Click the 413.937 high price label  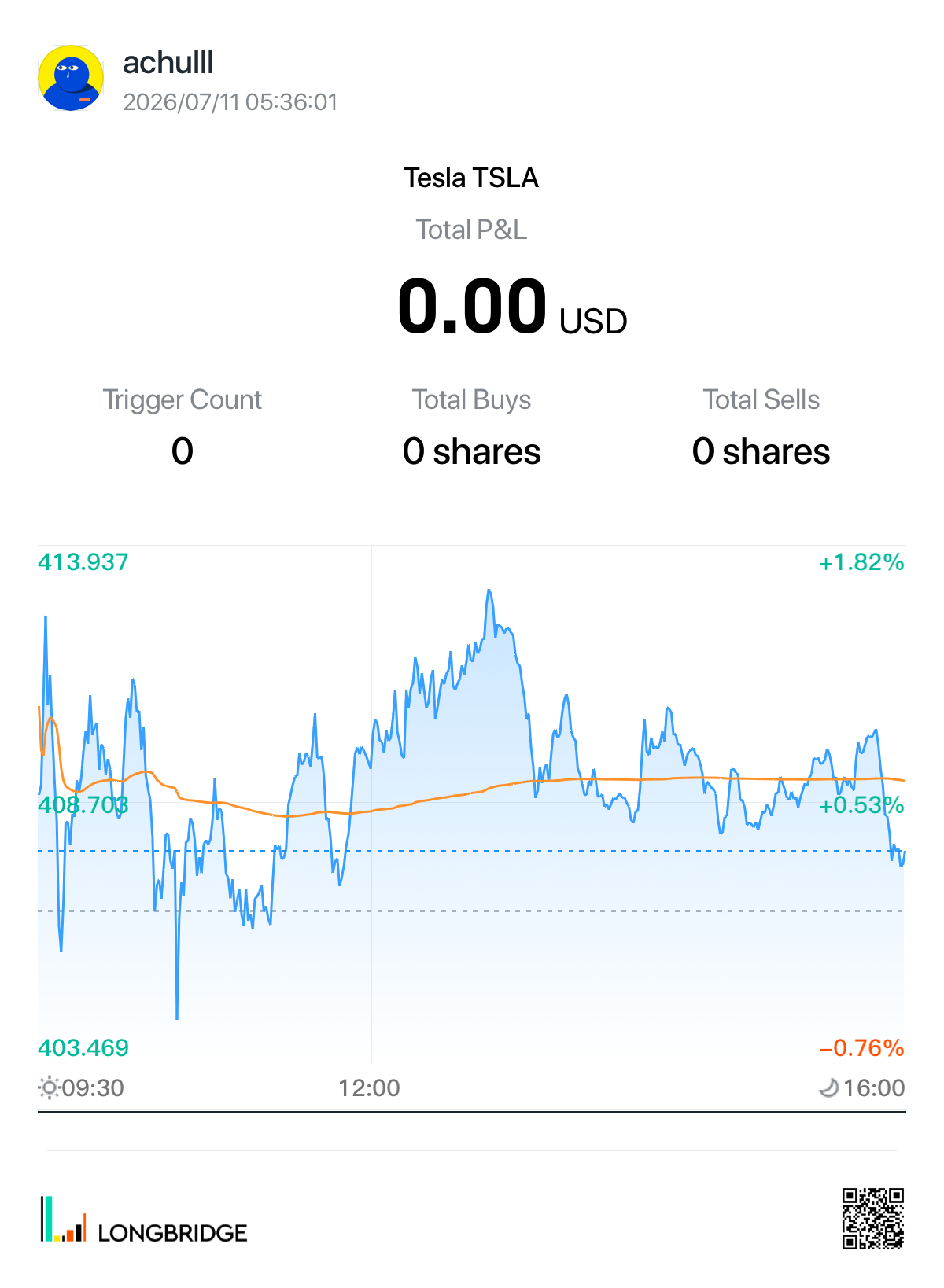point(83,562)
